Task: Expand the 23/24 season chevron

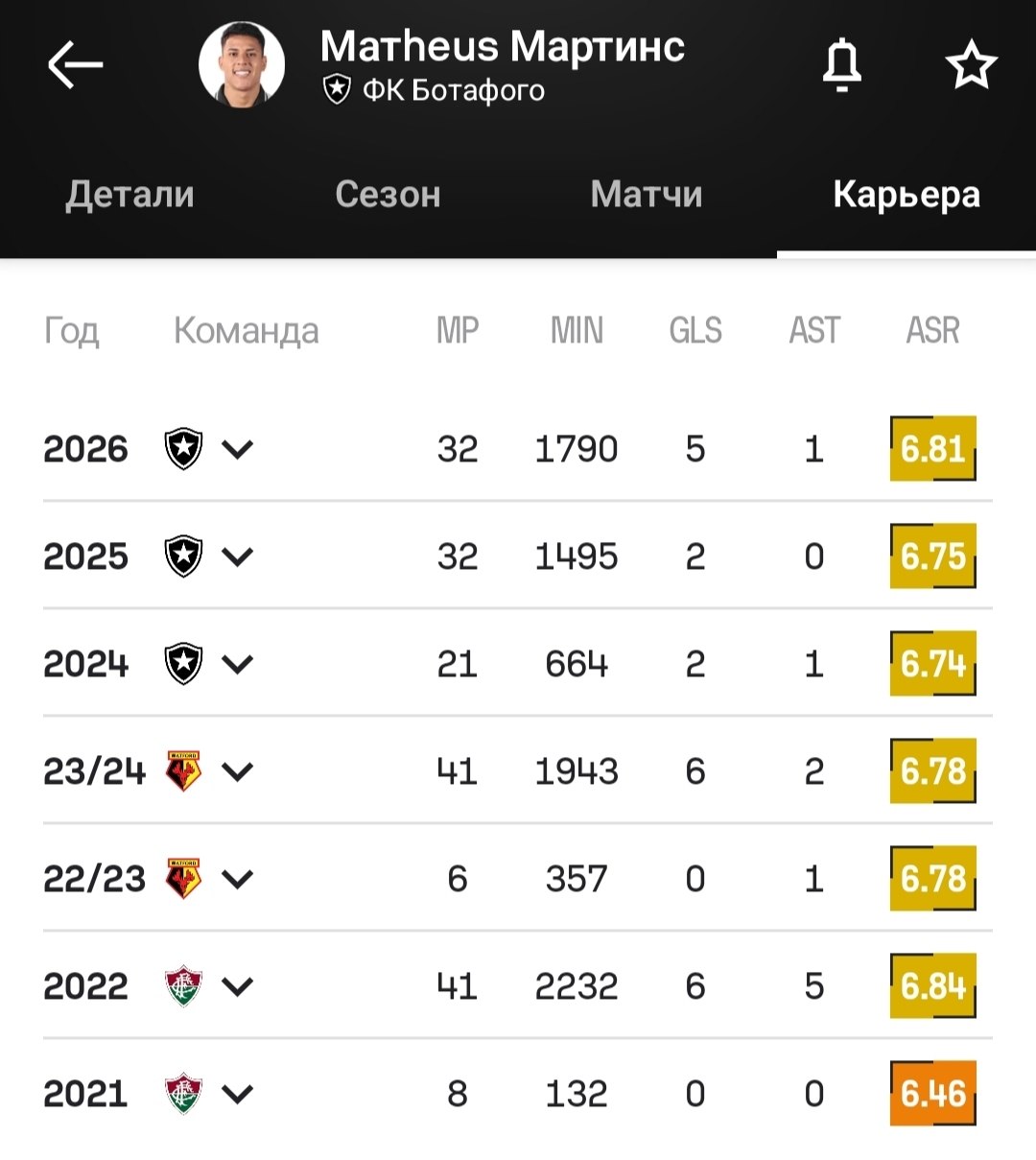Action: (237, 770)
